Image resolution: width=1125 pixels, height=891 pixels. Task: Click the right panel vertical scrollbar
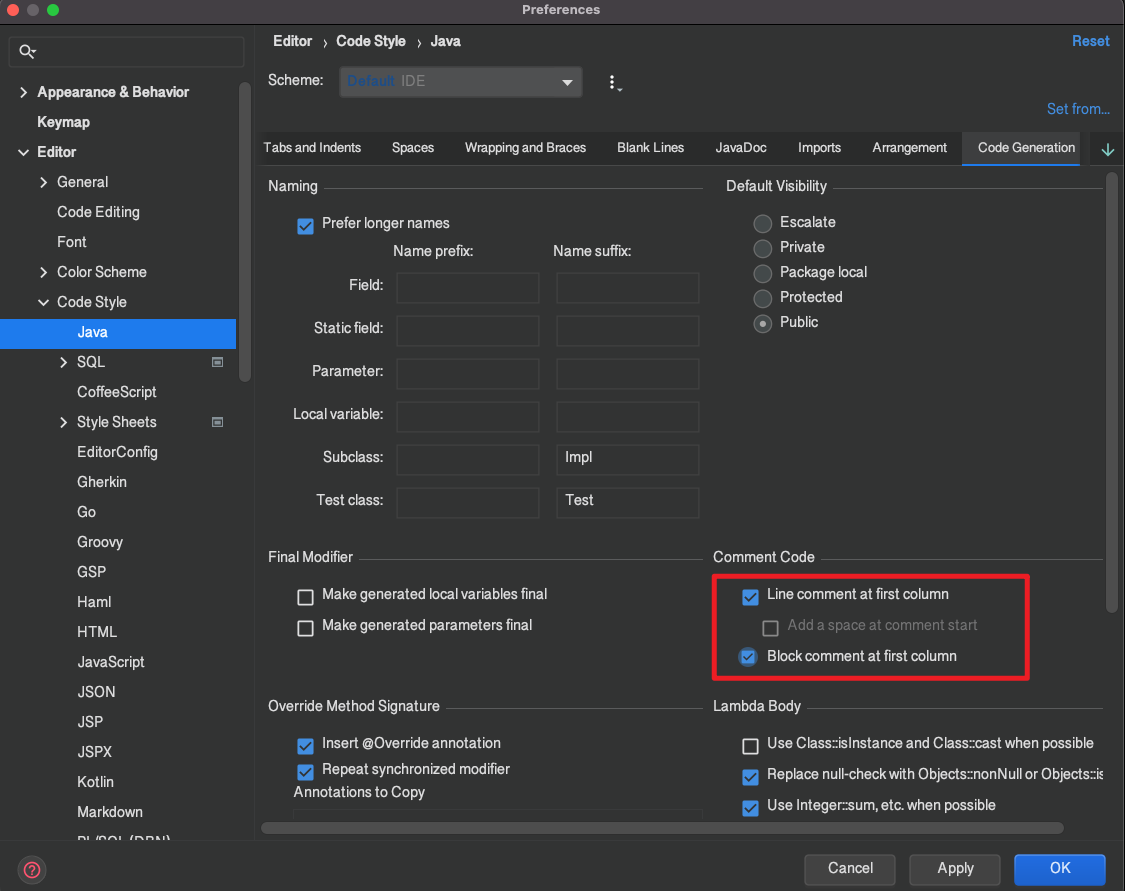(x=1111, y=392)
